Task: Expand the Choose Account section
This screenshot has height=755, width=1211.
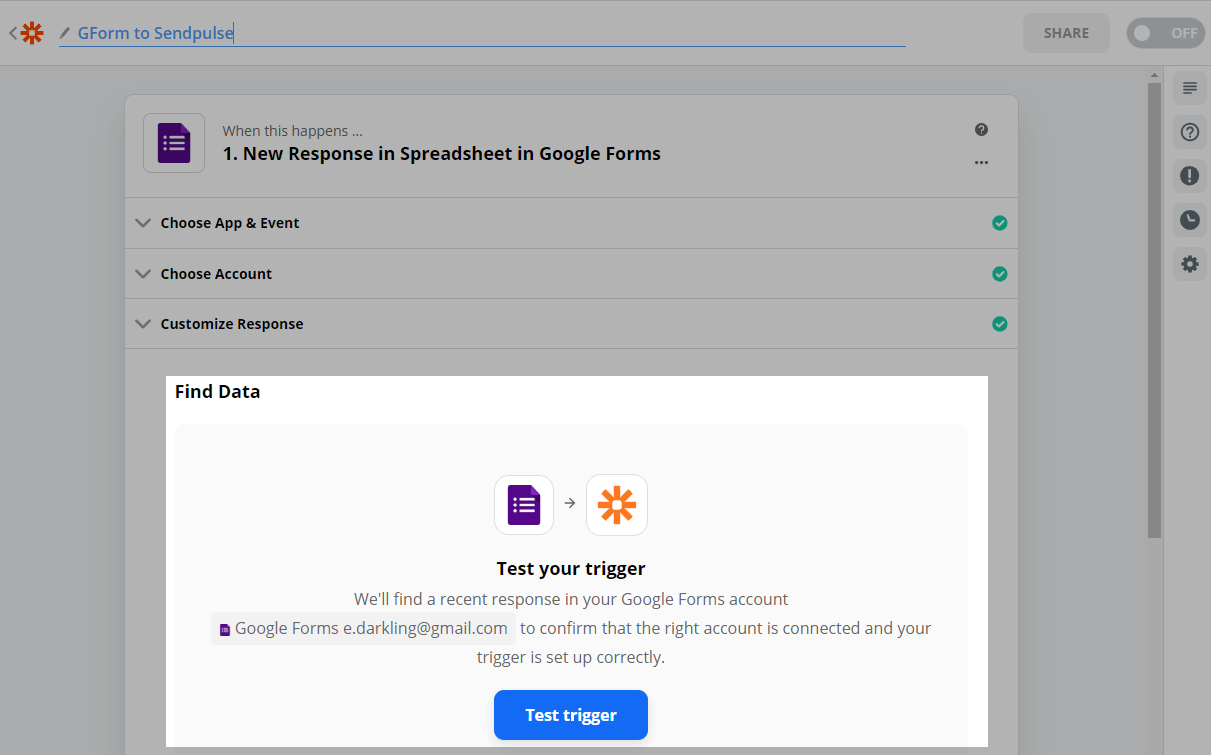Action: pos(216,274)
